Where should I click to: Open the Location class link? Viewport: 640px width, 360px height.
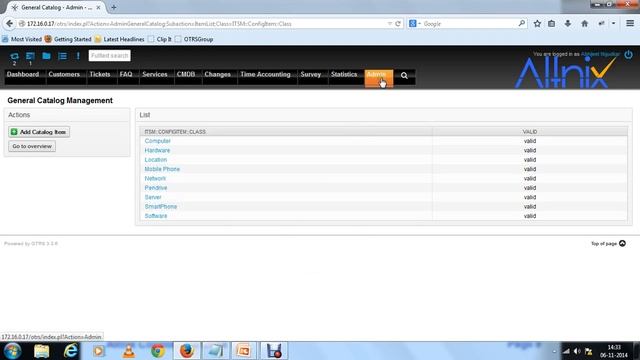156,160
